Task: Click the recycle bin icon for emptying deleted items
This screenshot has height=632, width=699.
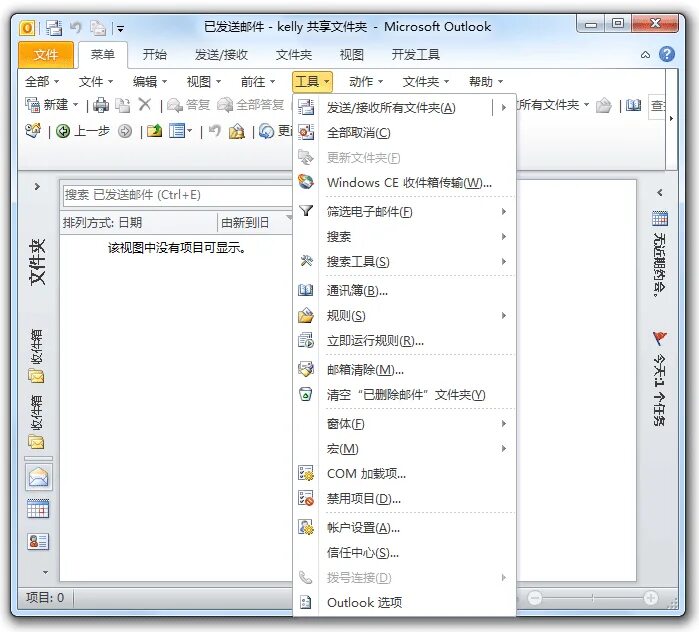Action: [x=306, y=394]
